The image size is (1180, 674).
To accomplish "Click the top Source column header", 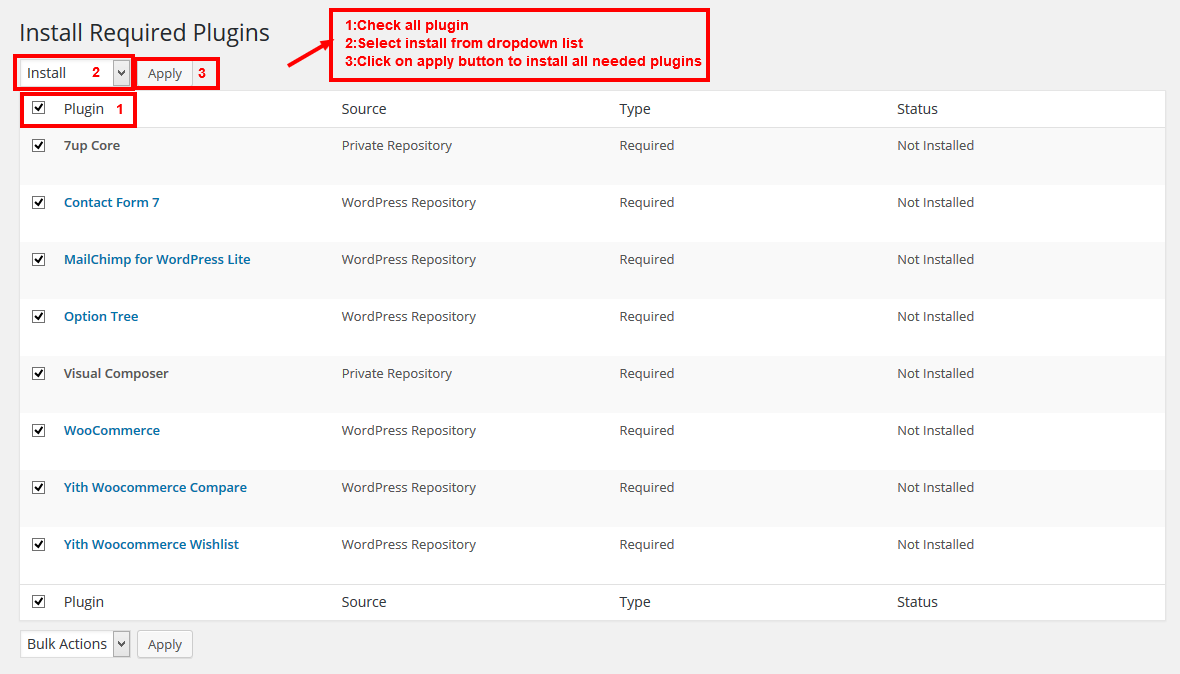I will [x=363, y=109].
